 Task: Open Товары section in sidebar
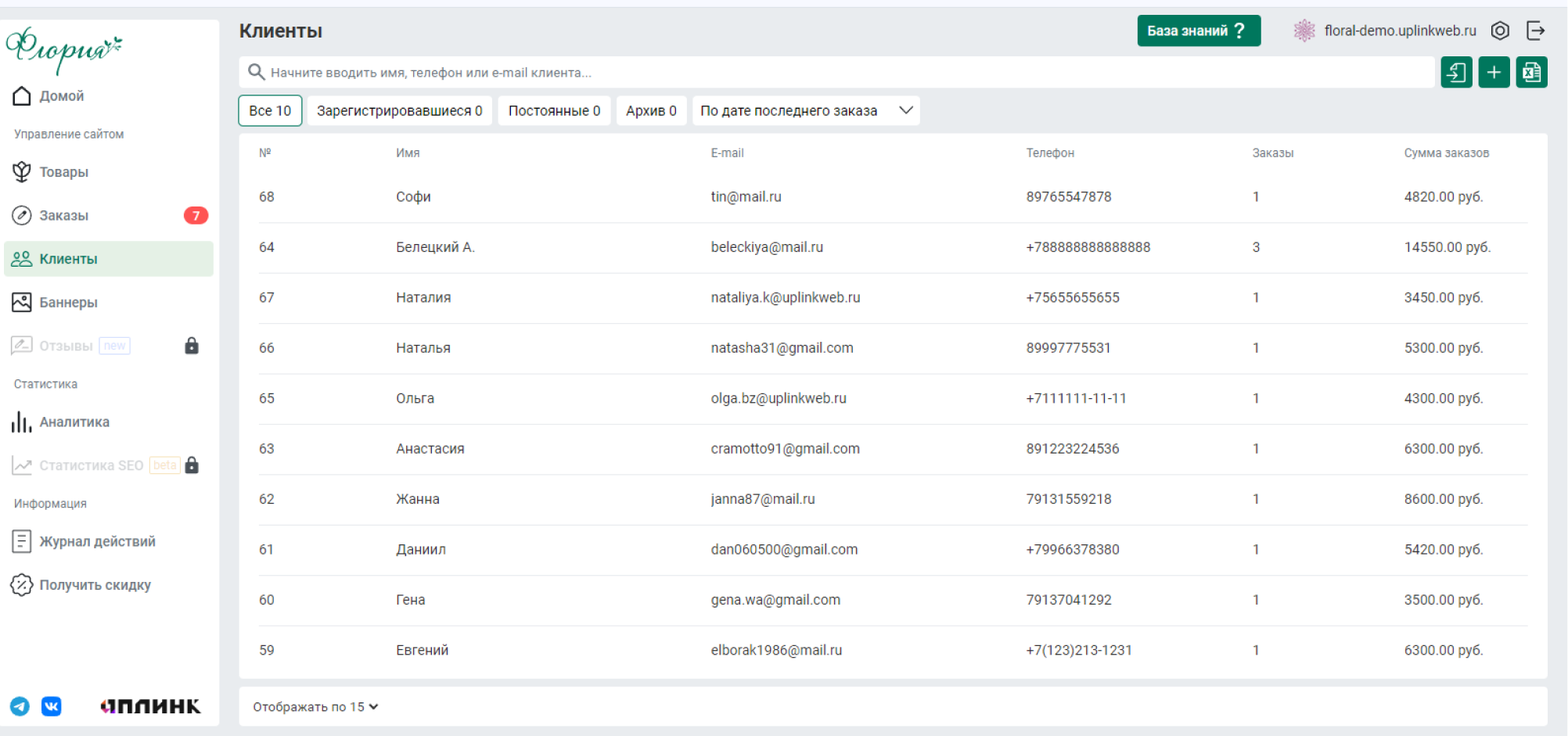(64, 172)
